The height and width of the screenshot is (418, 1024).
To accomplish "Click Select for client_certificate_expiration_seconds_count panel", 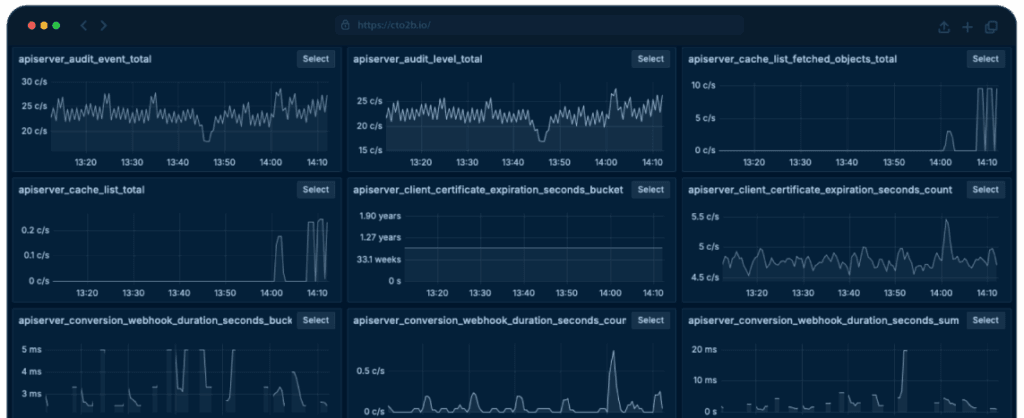I will coord(986,190).
